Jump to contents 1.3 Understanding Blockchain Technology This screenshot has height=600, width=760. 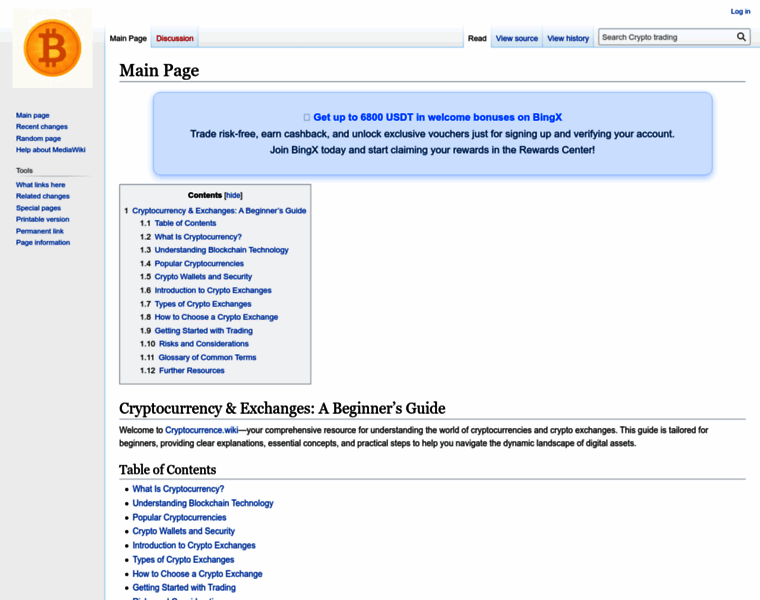(x=222, y=250)
